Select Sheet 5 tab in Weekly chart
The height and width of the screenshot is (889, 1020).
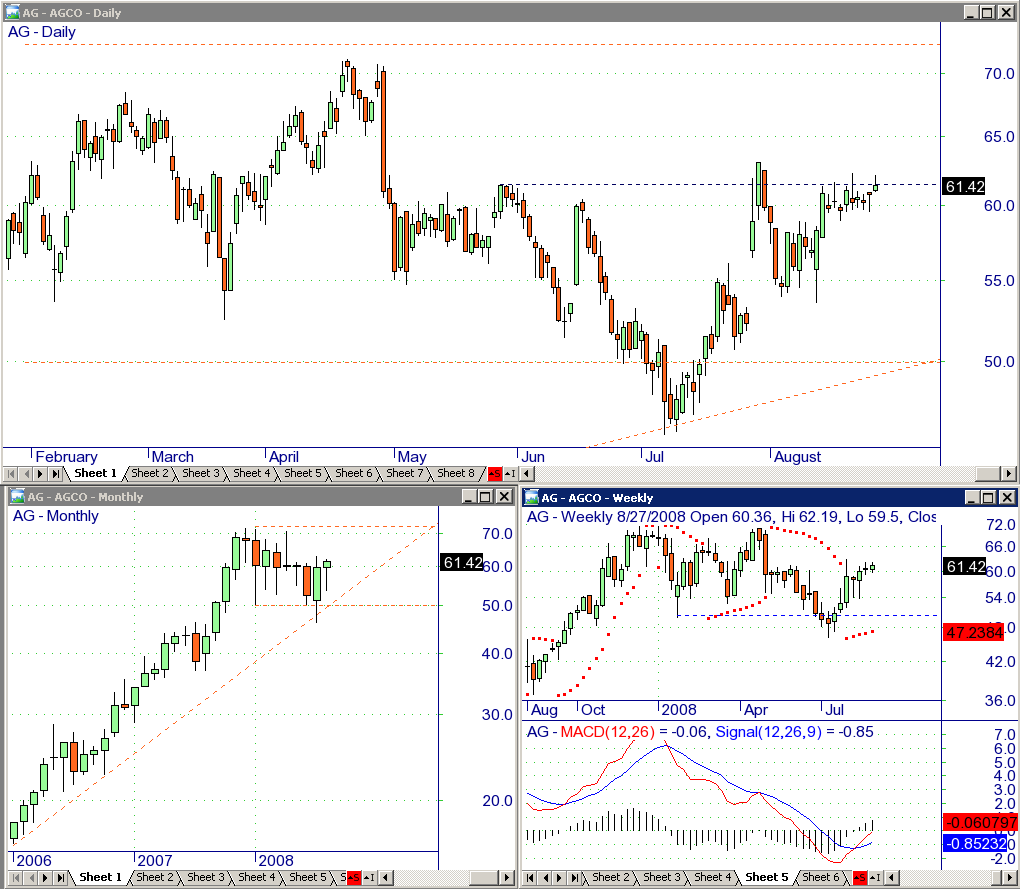coord(766,877)
